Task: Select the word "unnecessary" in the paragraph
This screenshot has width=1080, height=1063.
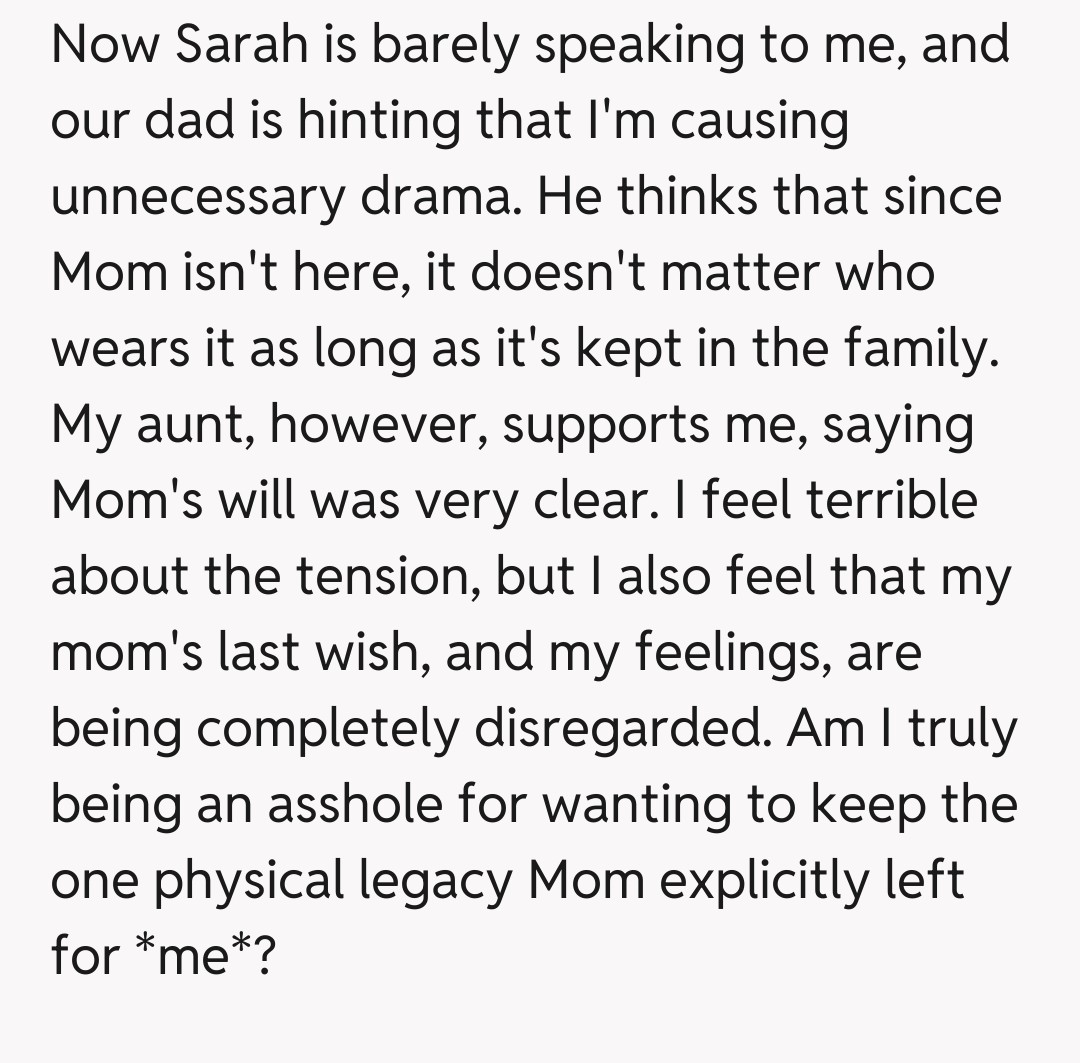Action: (x=197, y=198)
